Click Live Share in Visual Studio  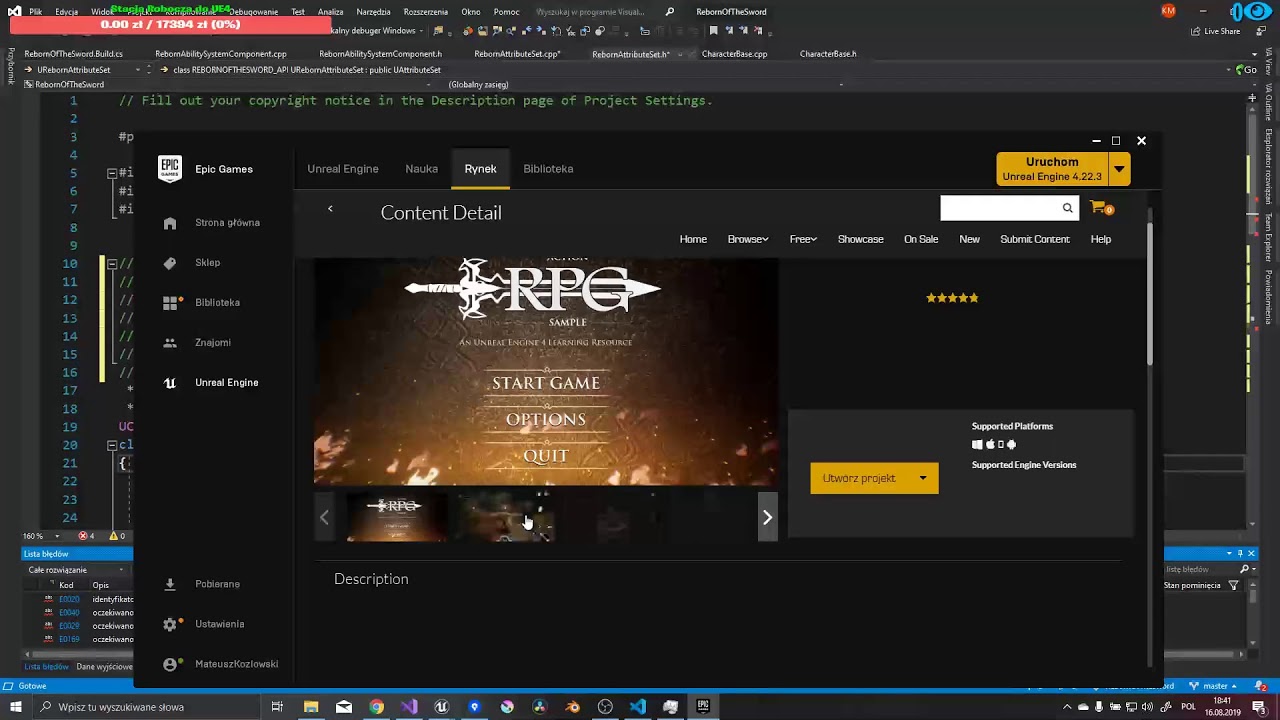[1215, 31]
